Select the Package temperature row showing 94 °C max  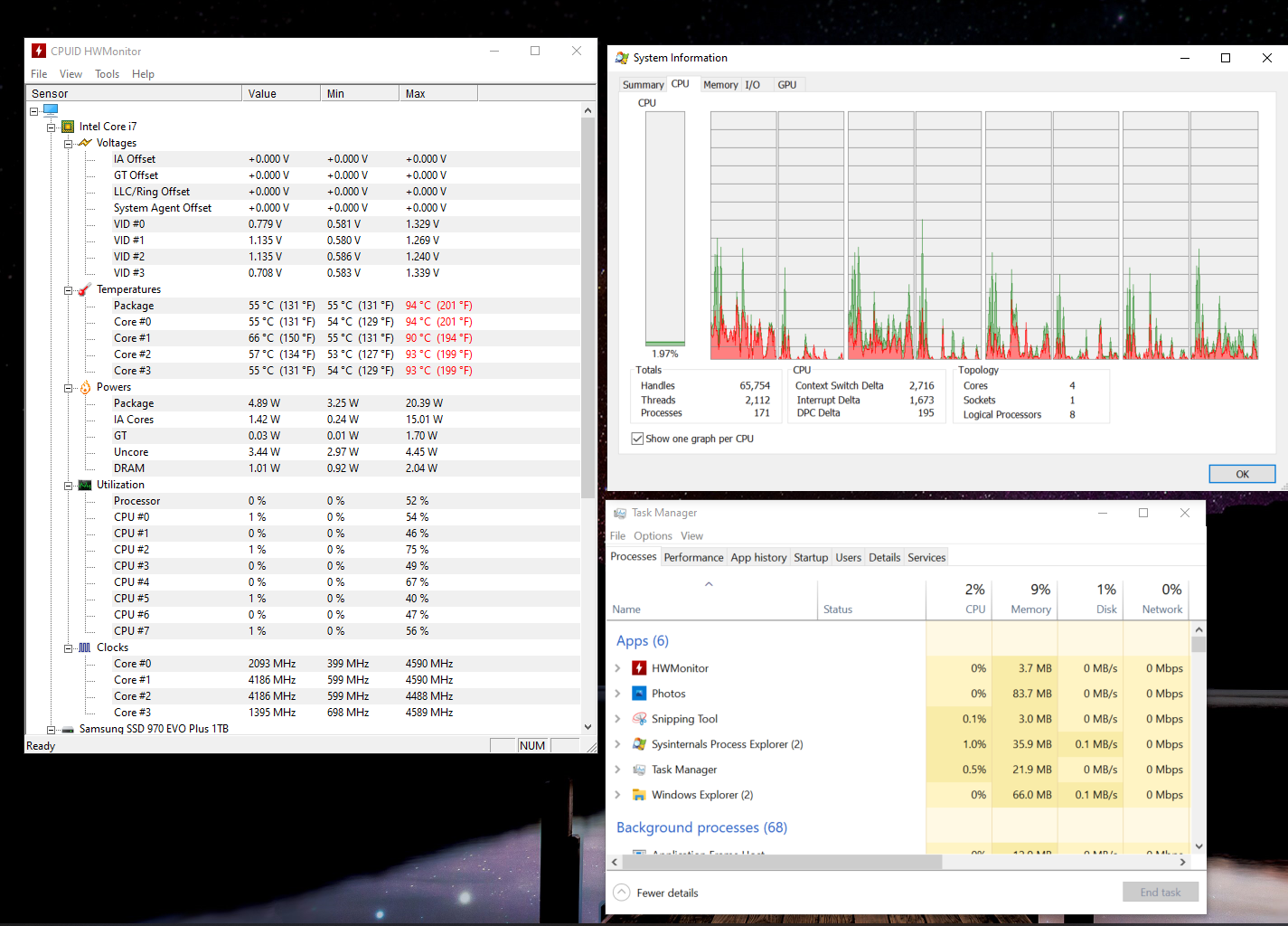(x=303, y=306)
